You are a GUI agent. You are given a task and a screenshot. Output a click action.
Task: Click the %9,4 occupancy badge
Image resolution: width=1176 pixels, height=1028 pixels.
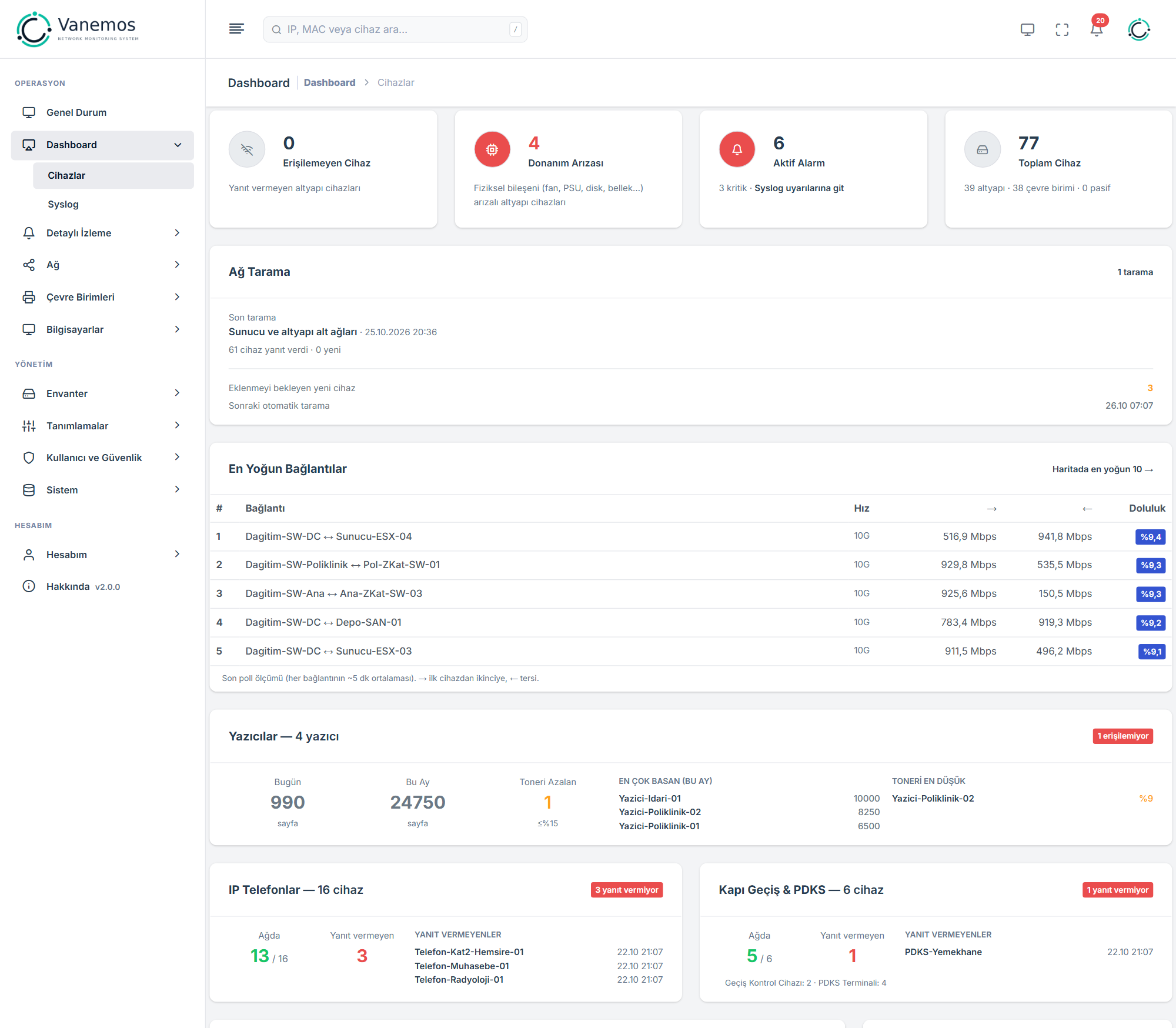click(1151, 537)
